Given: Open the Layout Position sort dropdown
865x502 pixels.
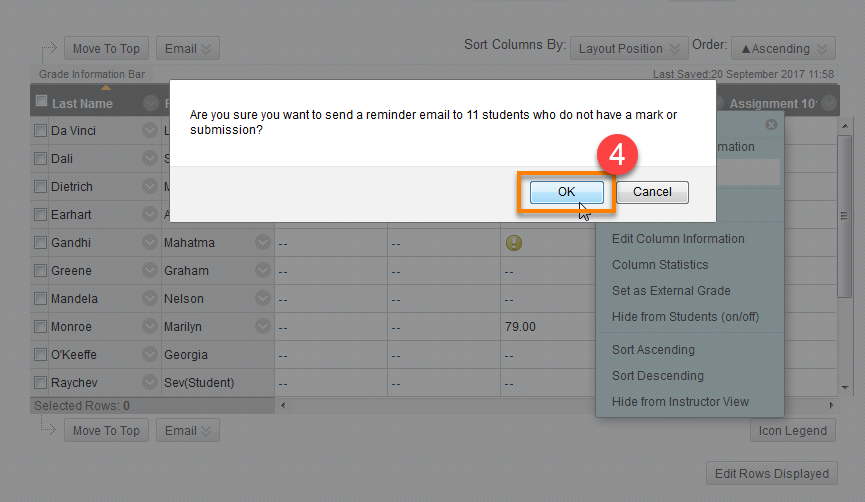Looking at the screenshot, I should point(629,48).
